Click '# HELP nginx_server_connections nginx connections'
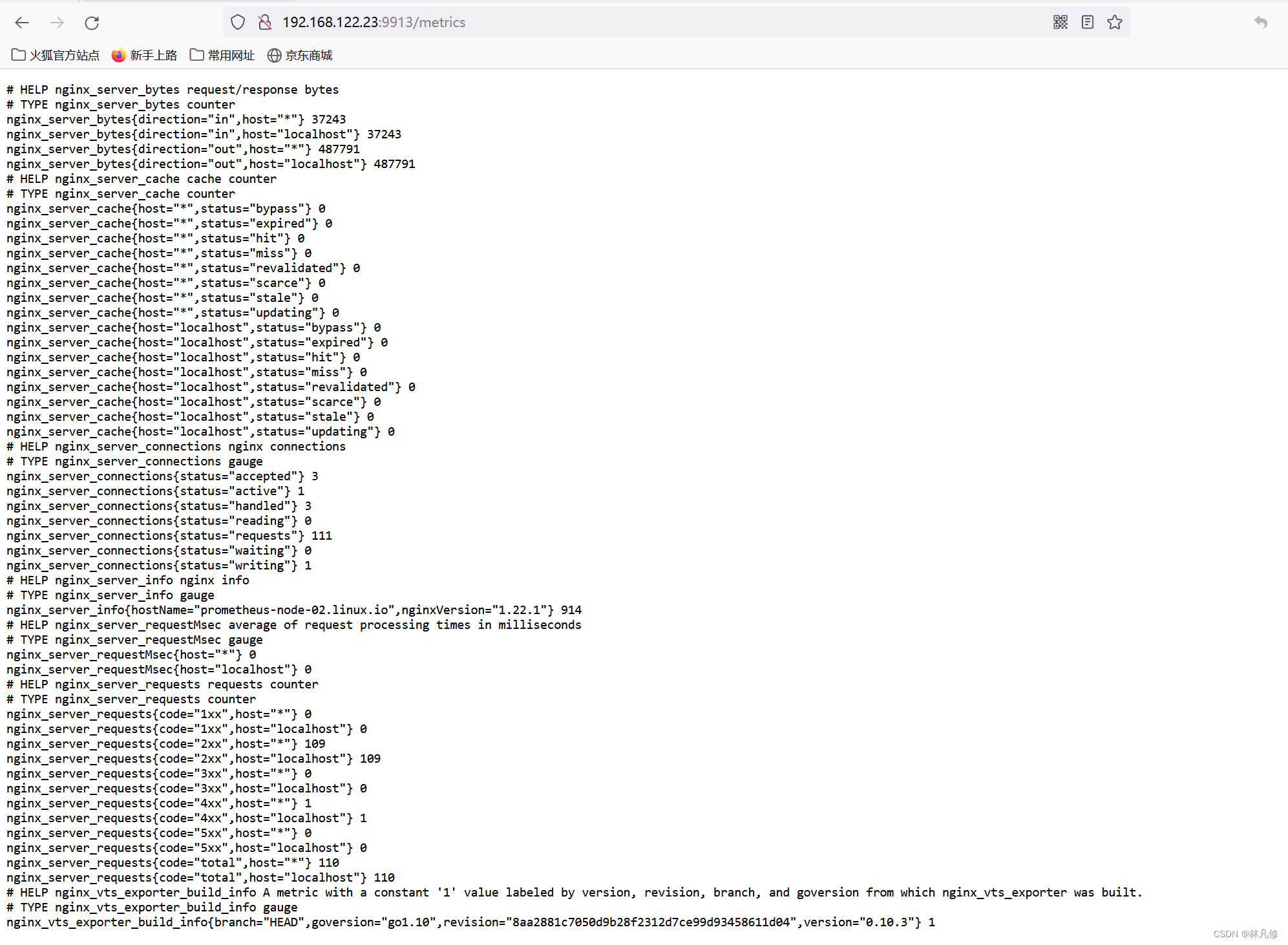This screenshot has width=1288, height=945. coord(176,447)
